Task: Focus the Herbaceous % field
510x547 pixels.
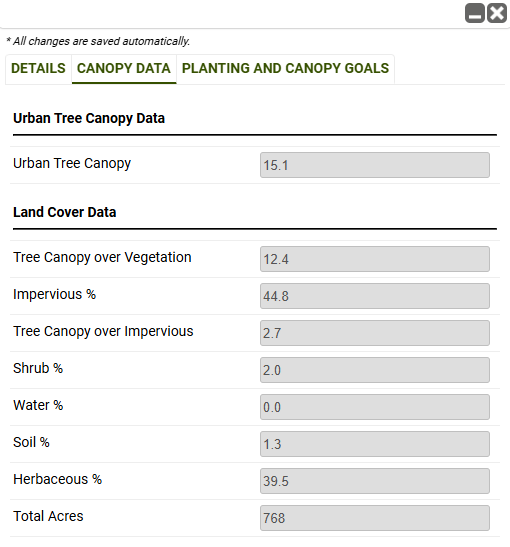Action: point(375,481)
